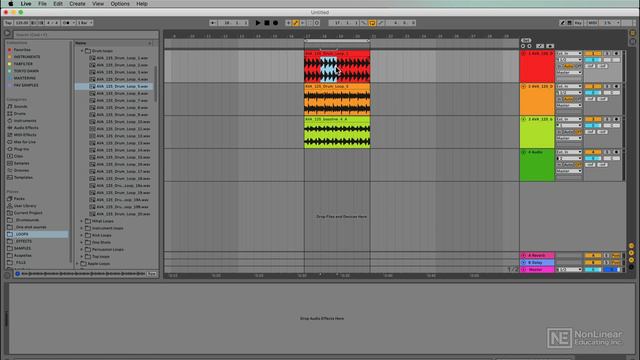Arm the Arrangement Record button
The height and width of the screenshot is (360, 640).
point(276,23)
